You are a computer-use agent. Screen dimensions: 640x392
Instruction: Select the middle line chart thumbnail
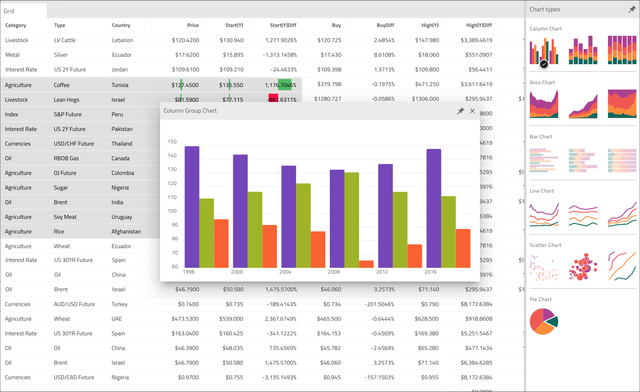point(583,215)
